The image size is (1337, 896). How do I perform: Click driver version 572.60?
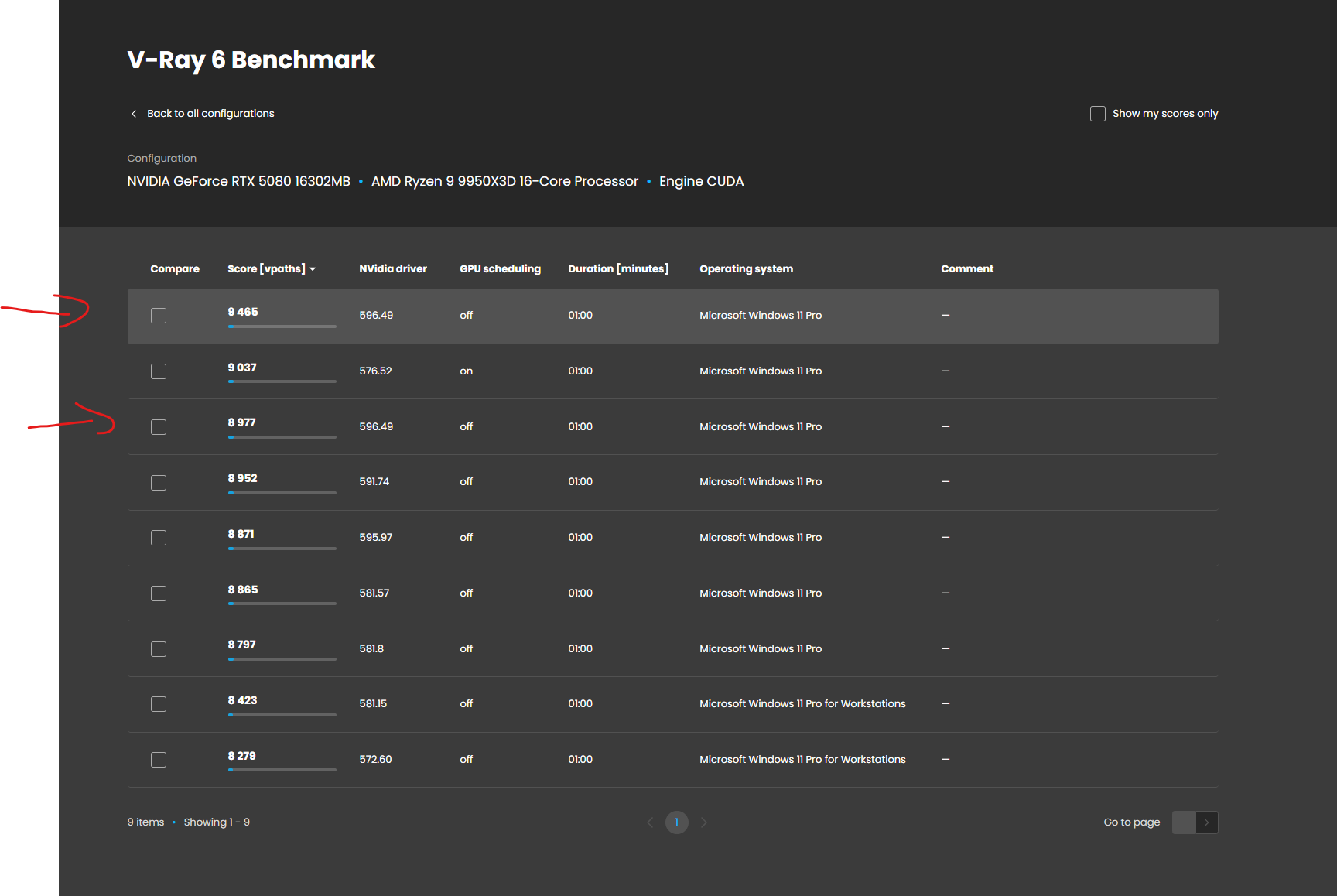click(375, 760)
